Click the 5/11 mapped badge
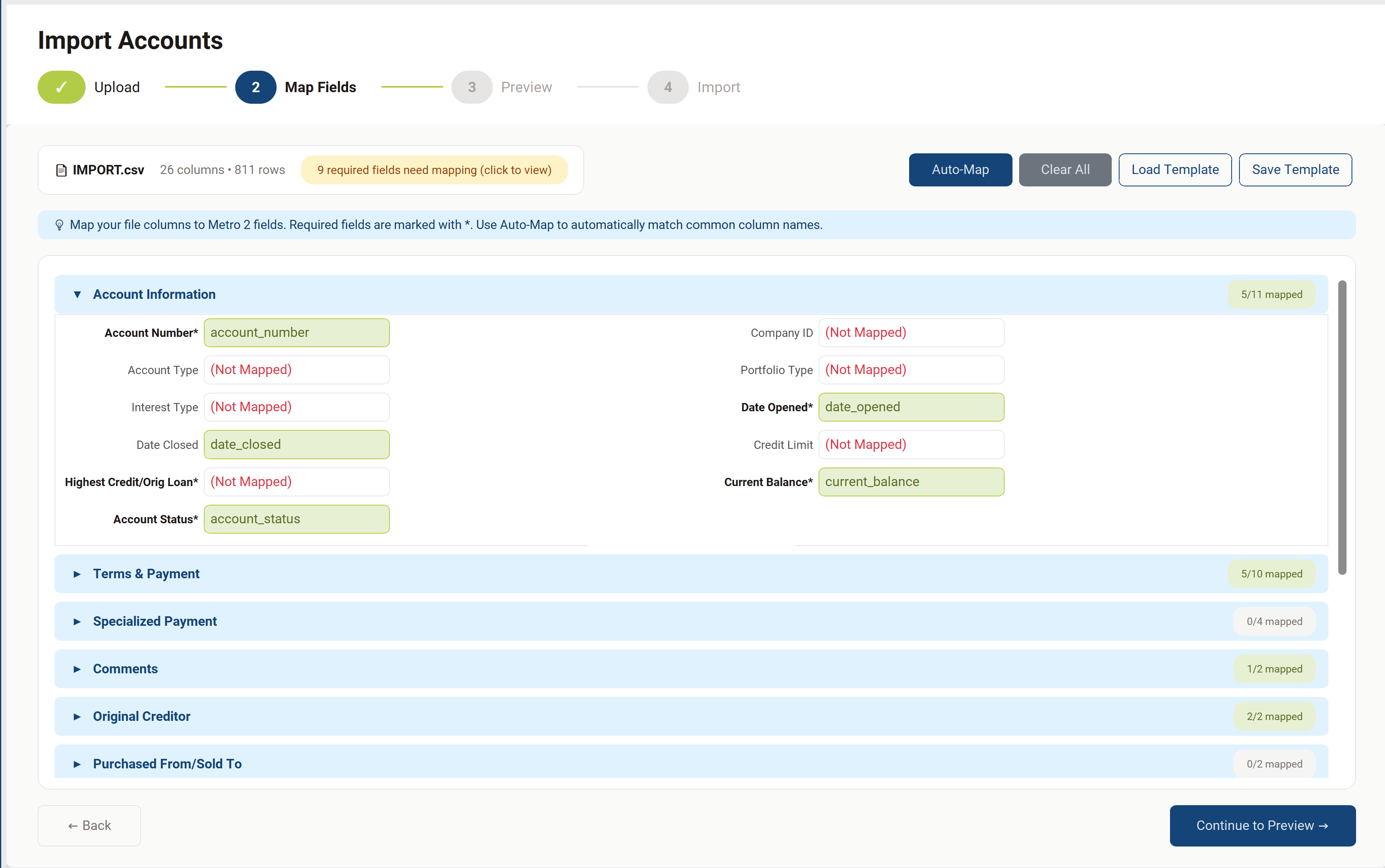 click(x=1271, y=295)
